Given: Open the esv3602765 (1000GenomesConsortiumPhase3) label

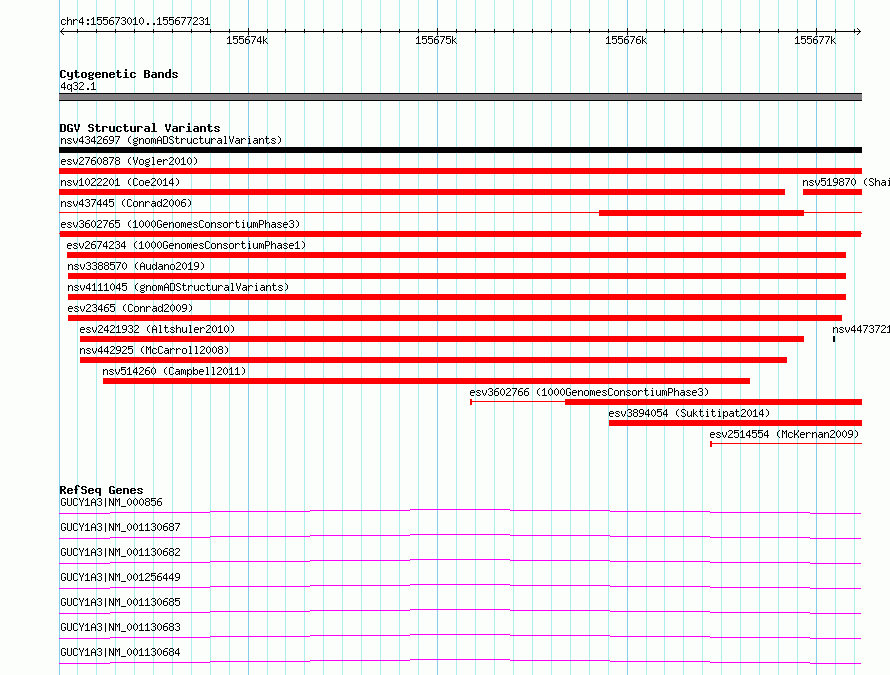Looking at the screenshot, I should click(x=180, y=224).
